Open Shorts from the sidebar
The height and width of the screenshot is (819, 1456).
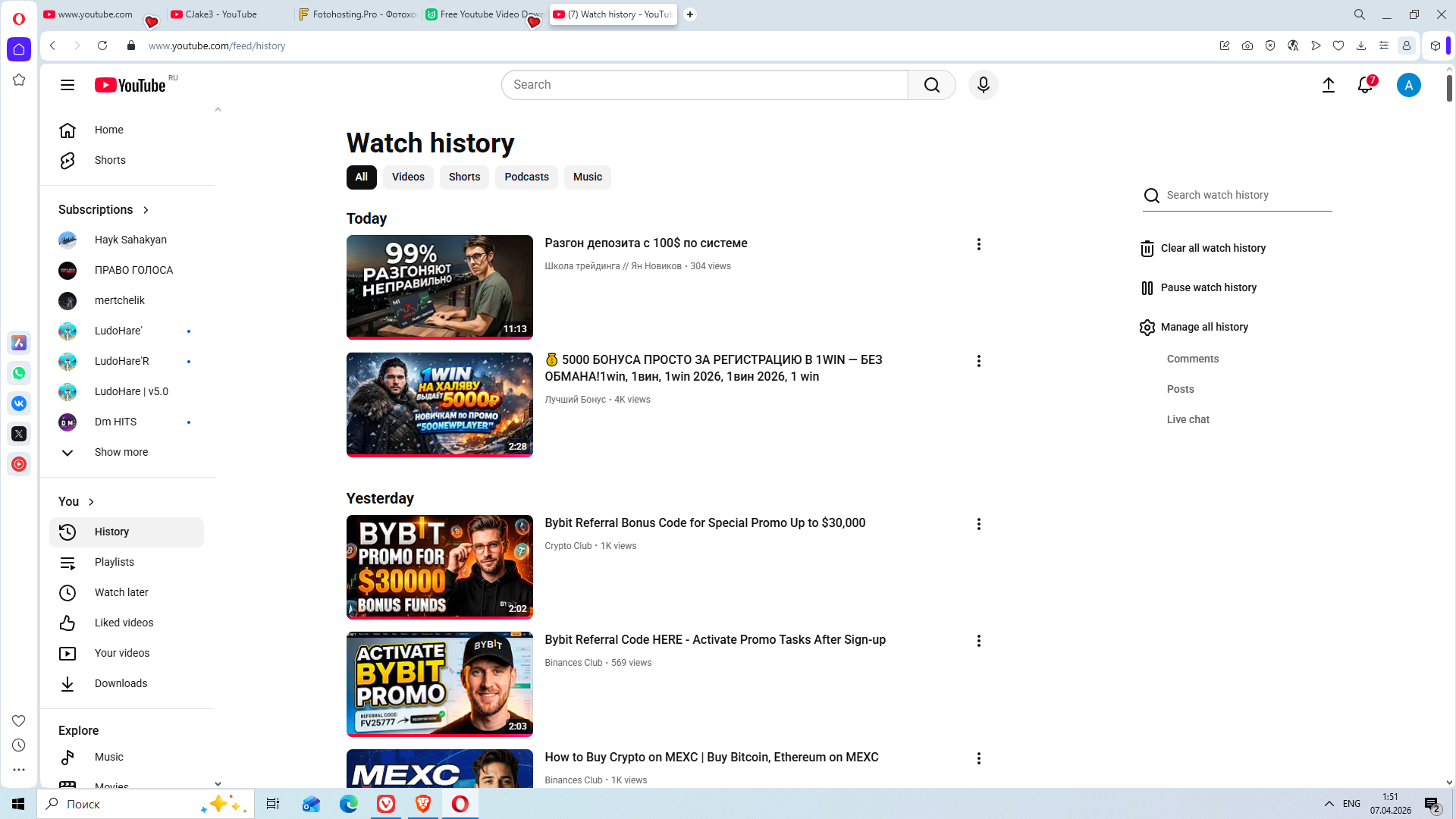click(x=110, y=160)
